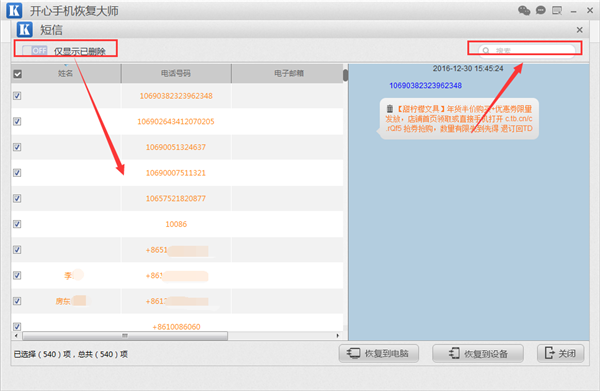Click the 恢复到设备 button
Image resolution: width=600 pixels, height=391 pixels.
tap(478, 353)
